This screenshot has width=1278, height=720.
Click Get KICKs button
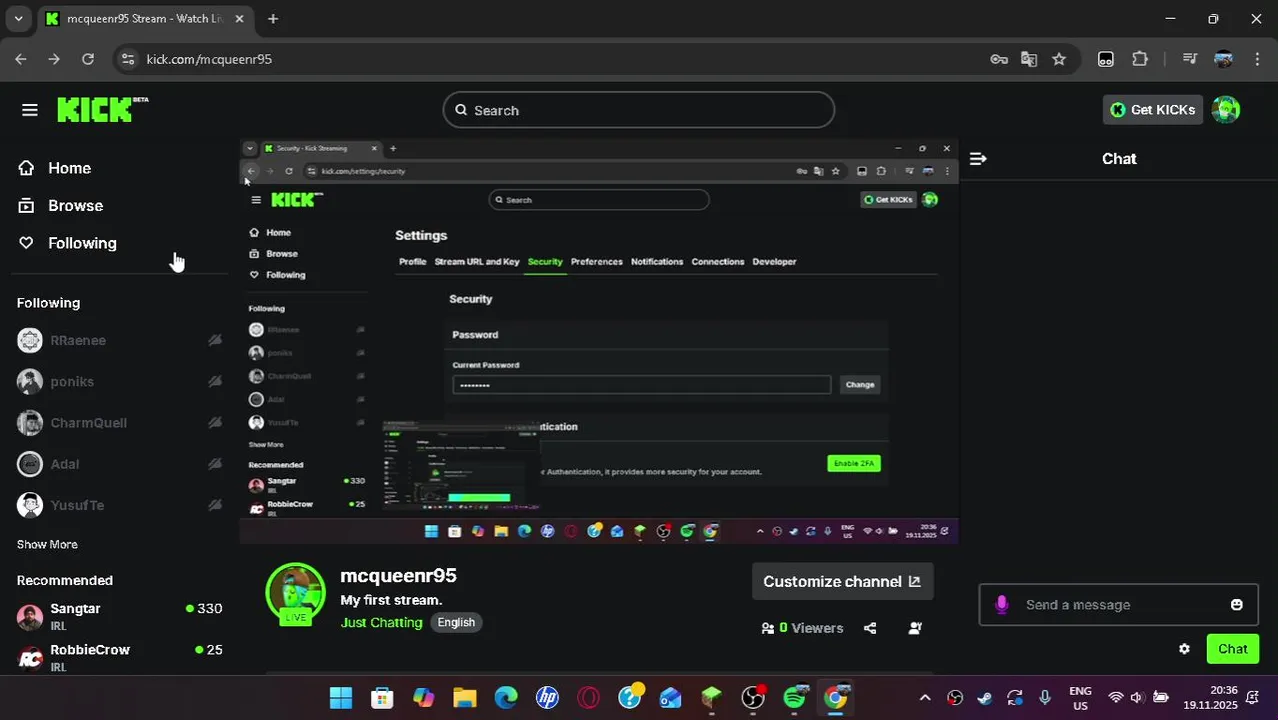(x=1153, y=110)
